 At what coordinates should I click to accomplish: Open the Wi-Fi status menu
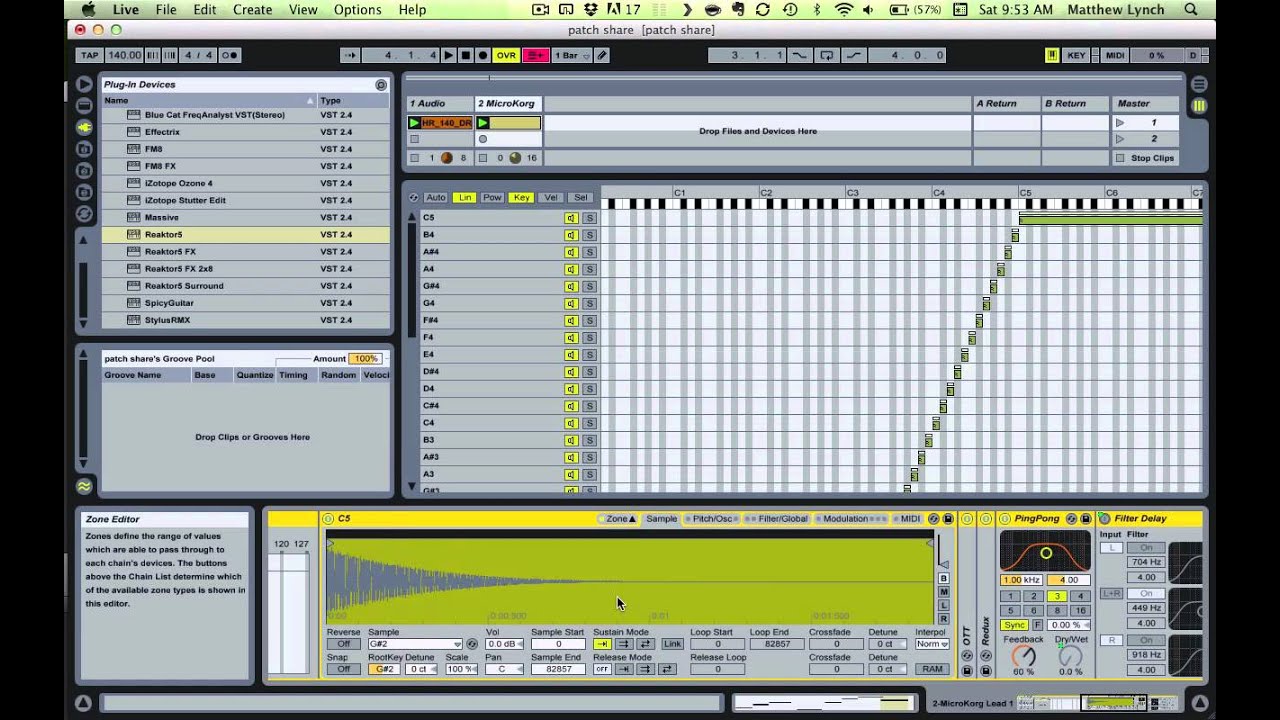point(844,9)
